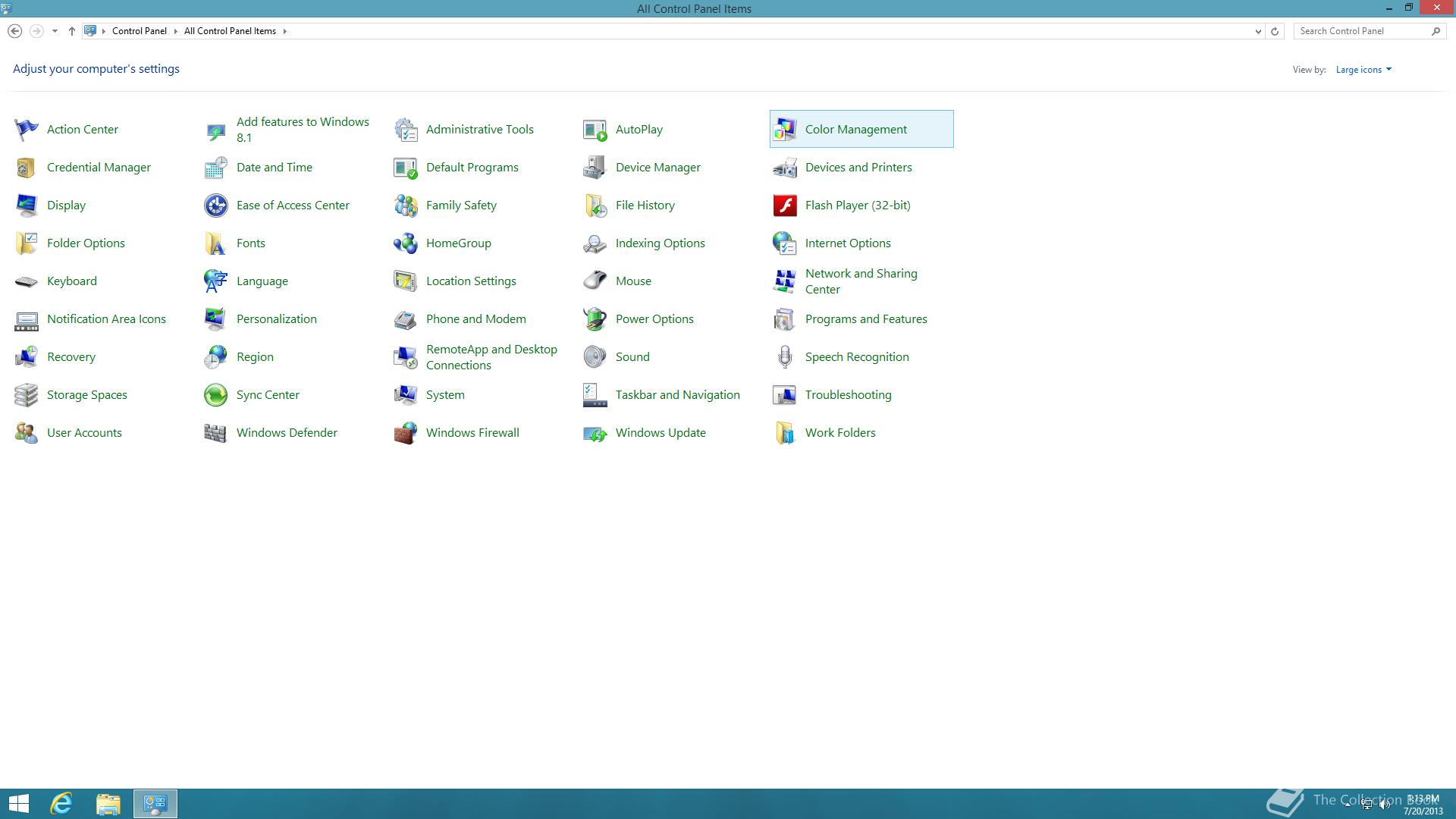Open the User Accounts people icon
Viewport: 1456px width, 819px height.
click(x=27, y=433)
